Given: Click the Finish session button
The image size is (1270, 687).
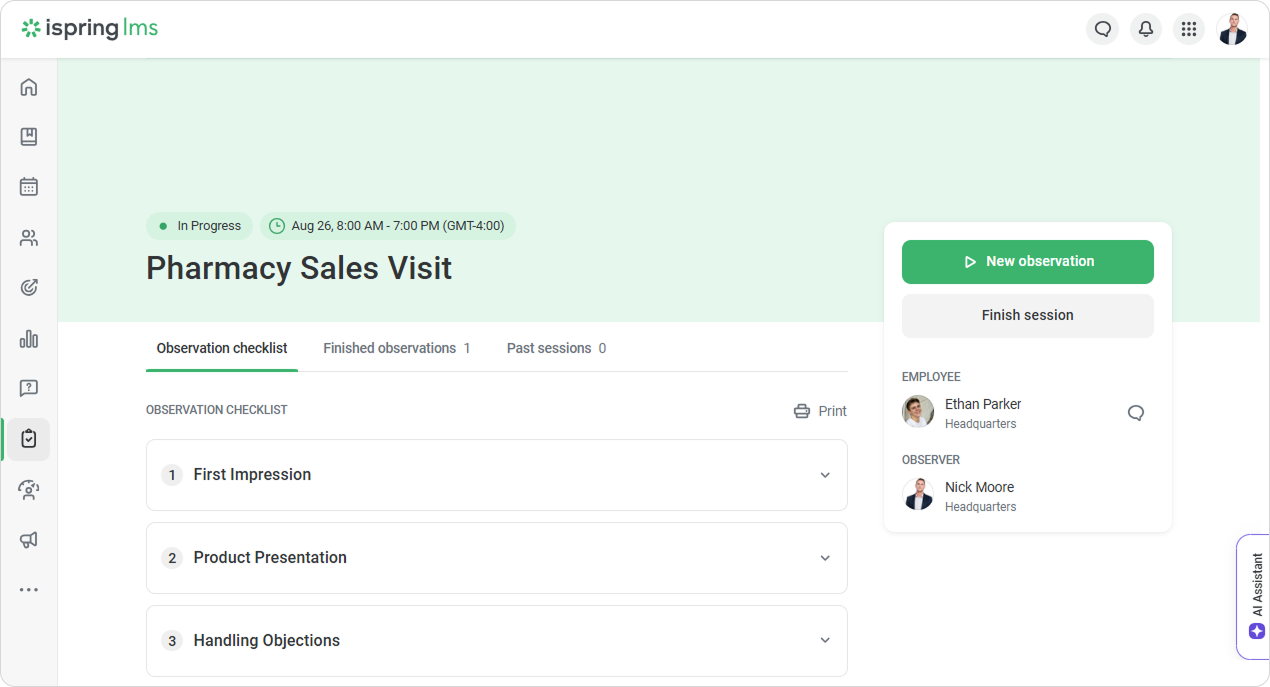Looking at the screenshot, I should pyautogui.click(x=1028, y=316).
